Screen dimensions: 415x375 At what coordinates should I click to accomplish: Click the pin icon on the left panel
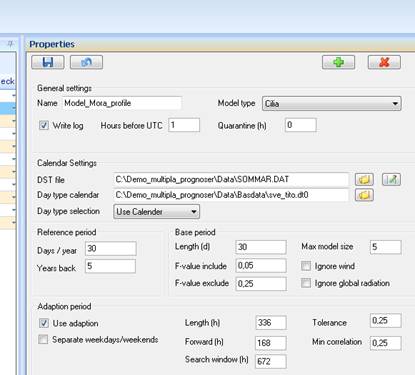[x=11, y=43]
